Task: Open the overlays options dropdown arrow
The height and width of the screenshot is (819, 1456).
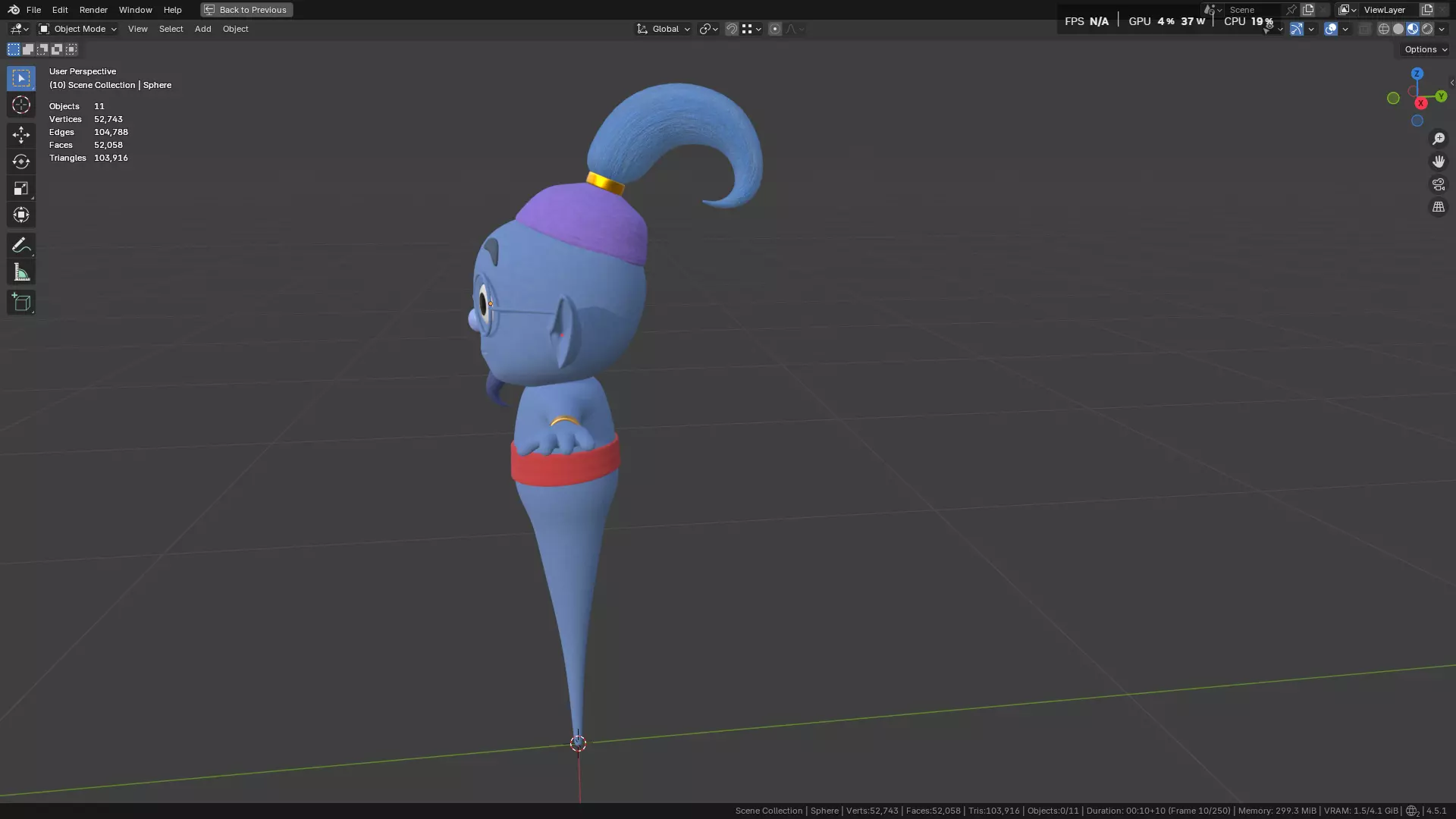Action: pos(1345,29)
